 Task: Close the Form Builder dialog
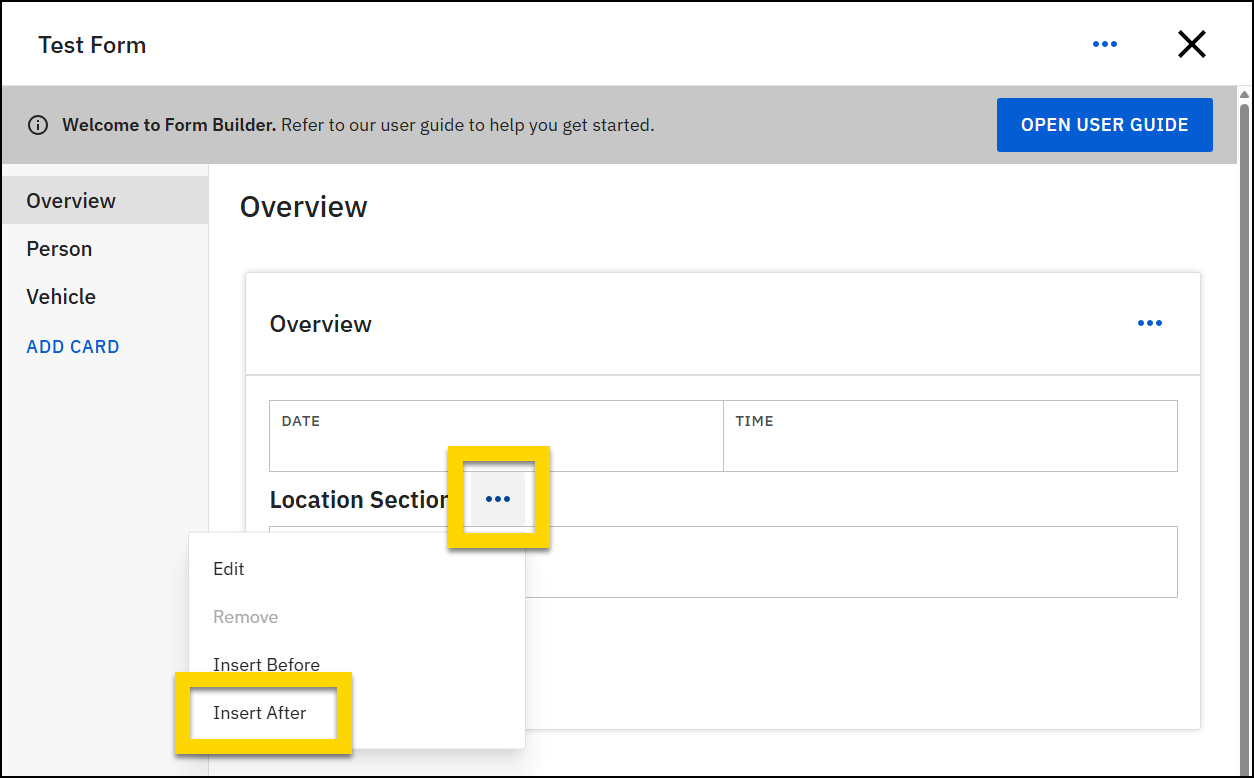coord(1192,44)
